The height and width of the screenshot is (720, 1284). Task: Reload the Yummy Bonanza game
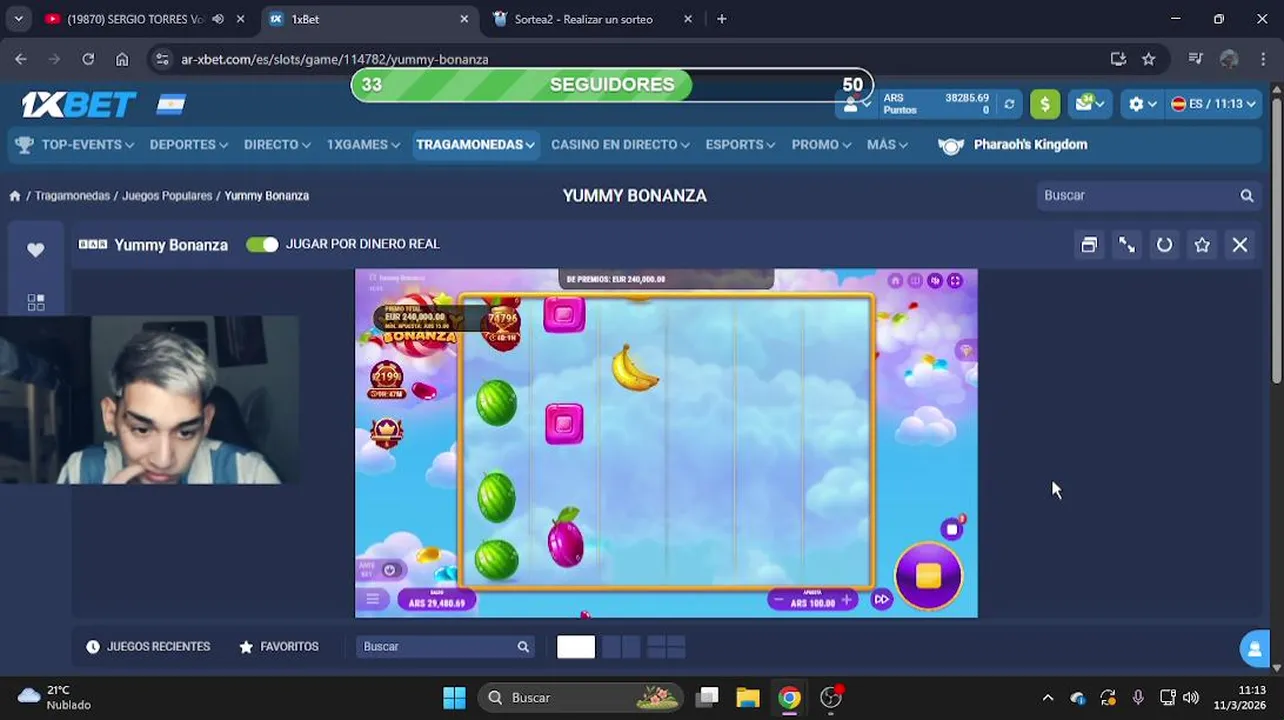(x=1164, y=245)
